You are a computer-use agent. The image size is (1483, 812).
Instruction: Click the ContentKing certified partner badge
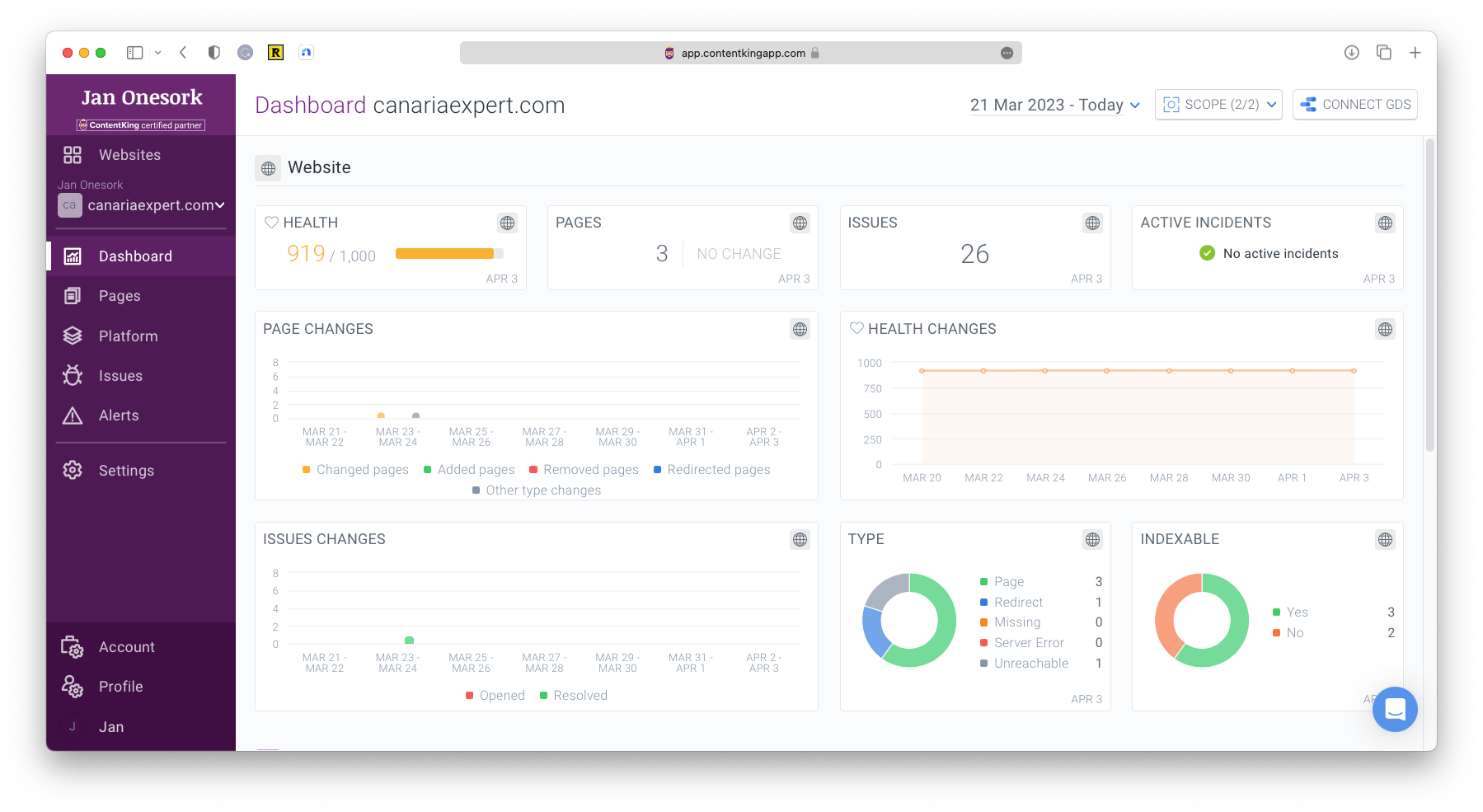[x=141, y=125]
